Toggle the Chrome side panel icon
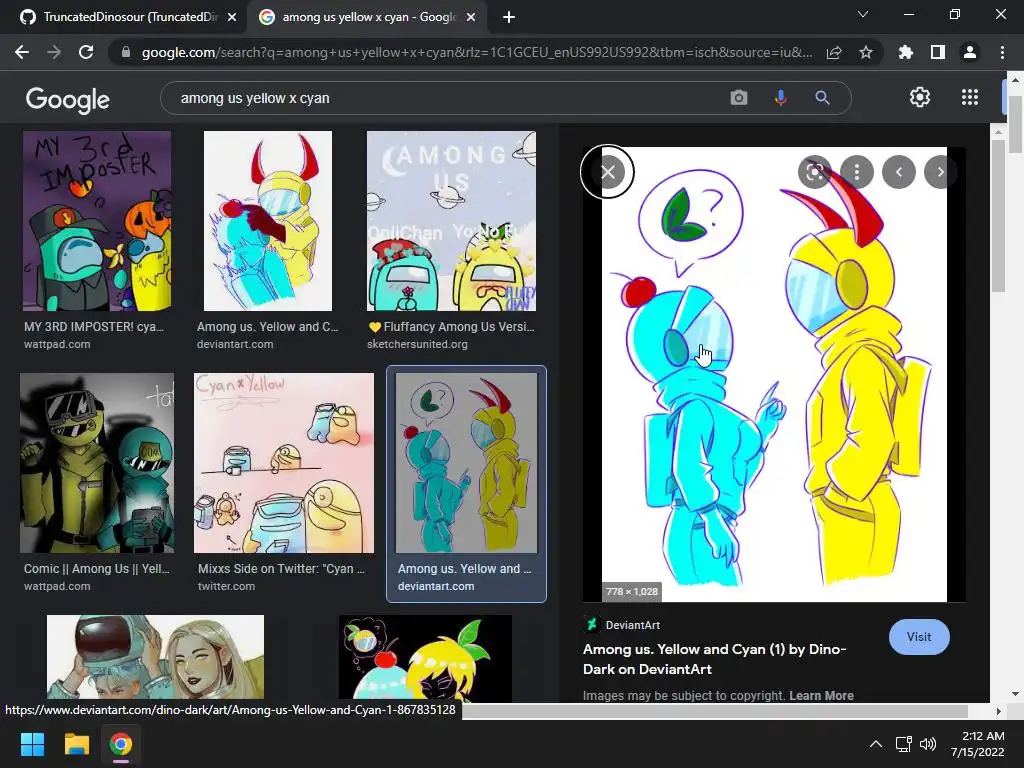 pyautogui.click(x=938, y=52)
